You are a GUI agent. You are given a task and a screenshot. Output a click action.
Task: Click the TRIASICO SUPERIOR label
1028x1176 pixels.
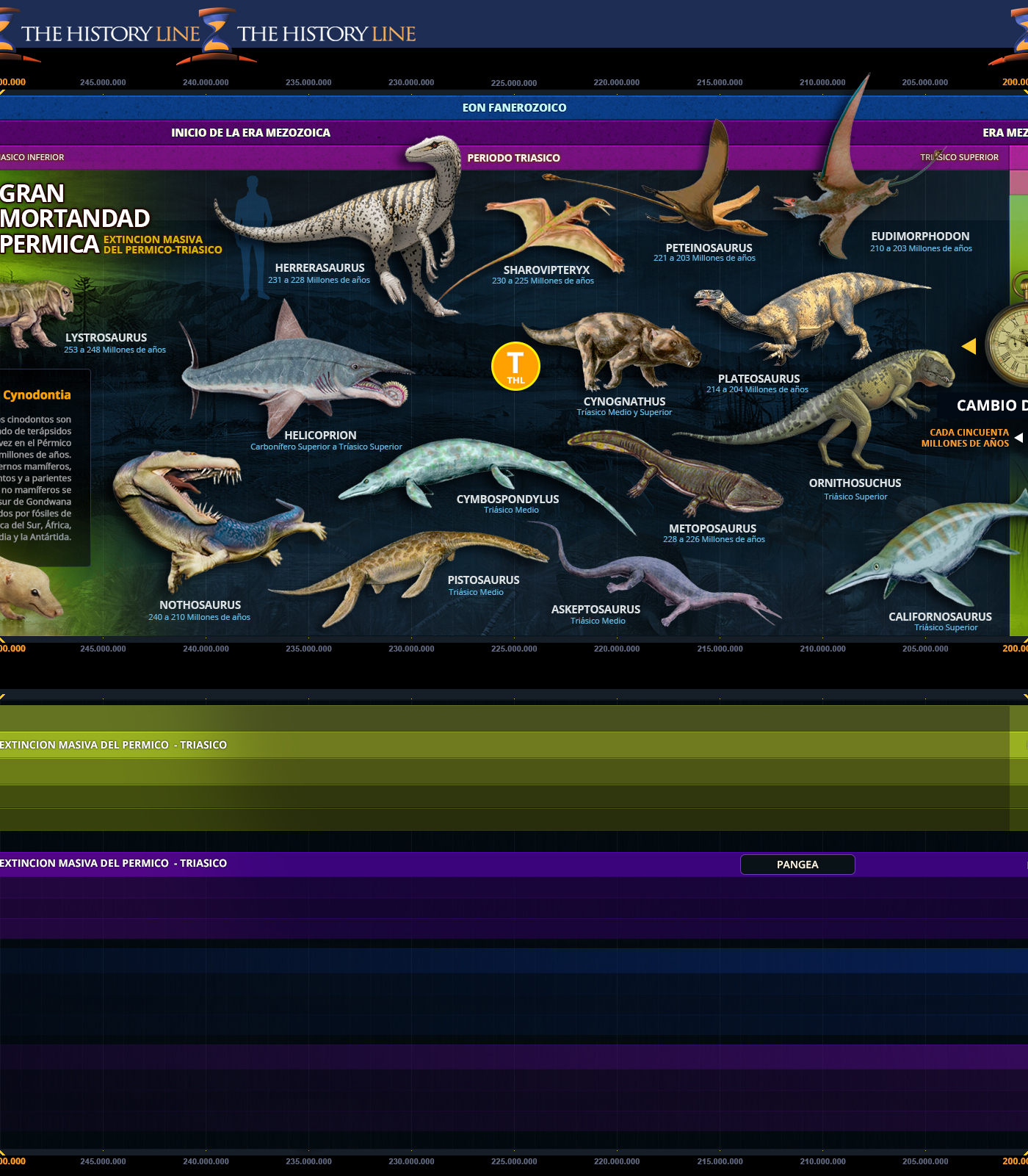point(959,157)
